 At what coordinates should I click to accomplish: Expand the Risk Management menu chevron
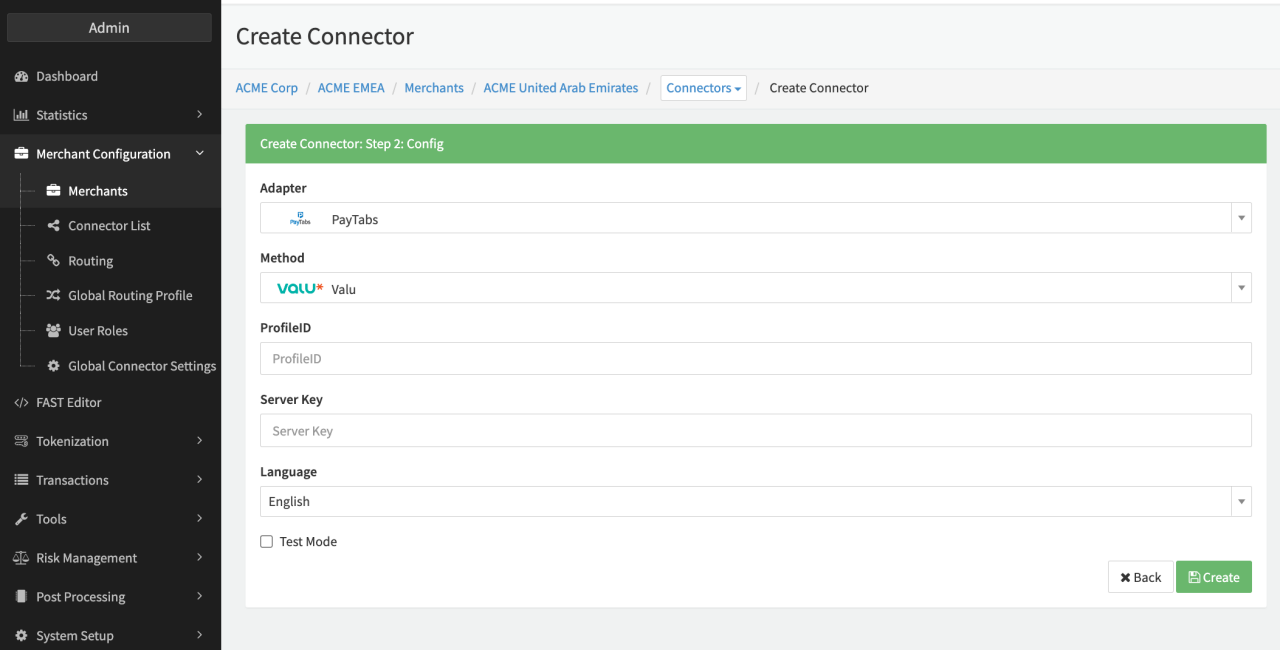click(x=200, y=558)
